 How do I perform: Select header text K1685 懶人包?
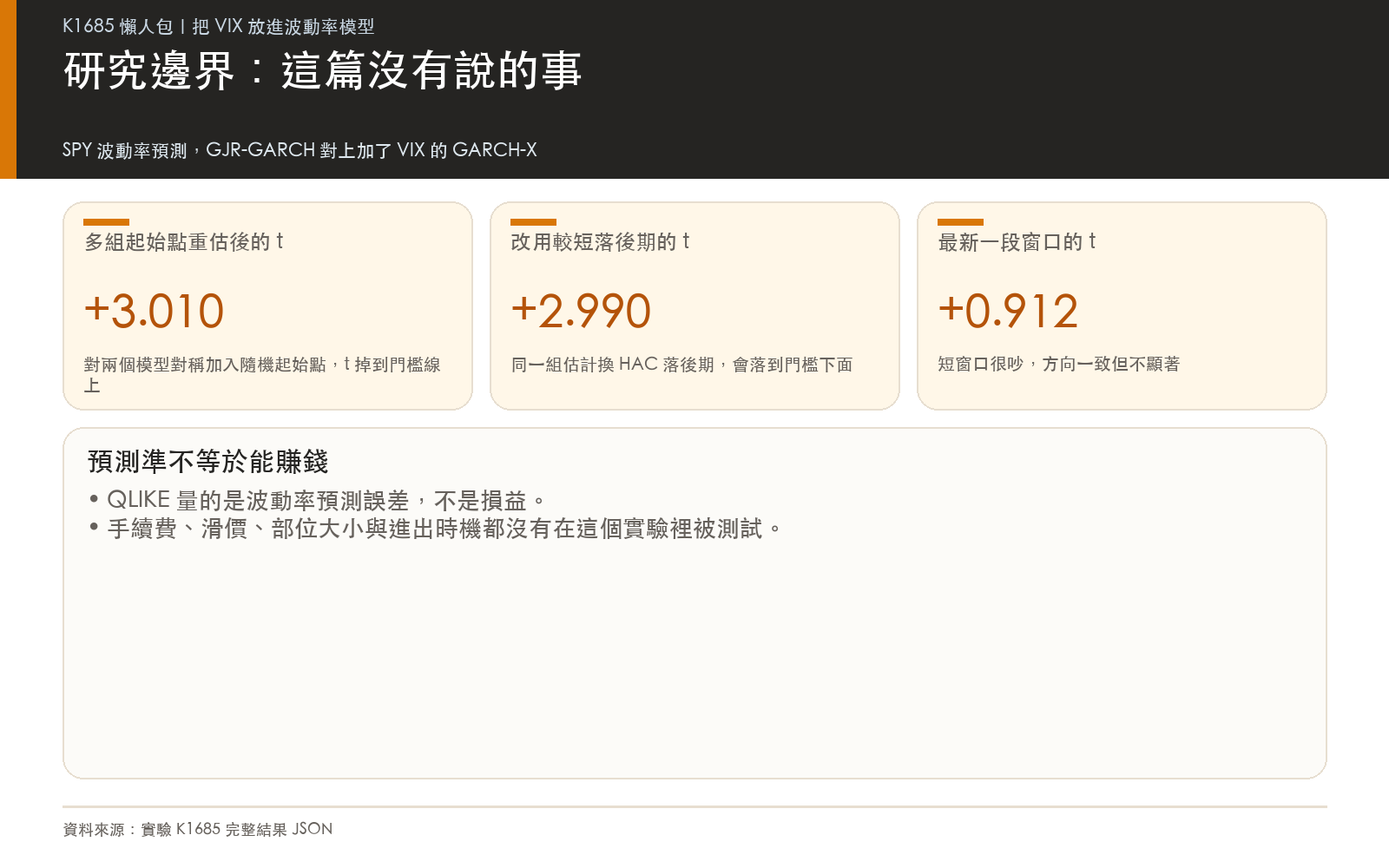tap(118, 26)
